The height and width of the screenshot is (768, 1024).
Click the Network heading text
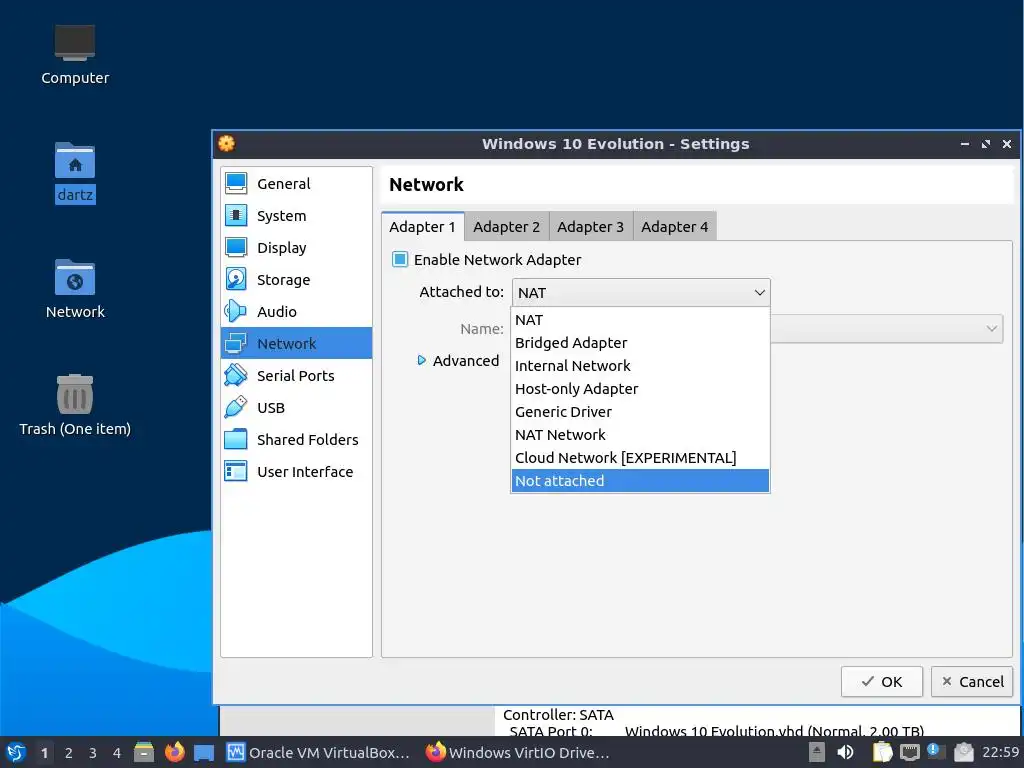pos(426,185)
